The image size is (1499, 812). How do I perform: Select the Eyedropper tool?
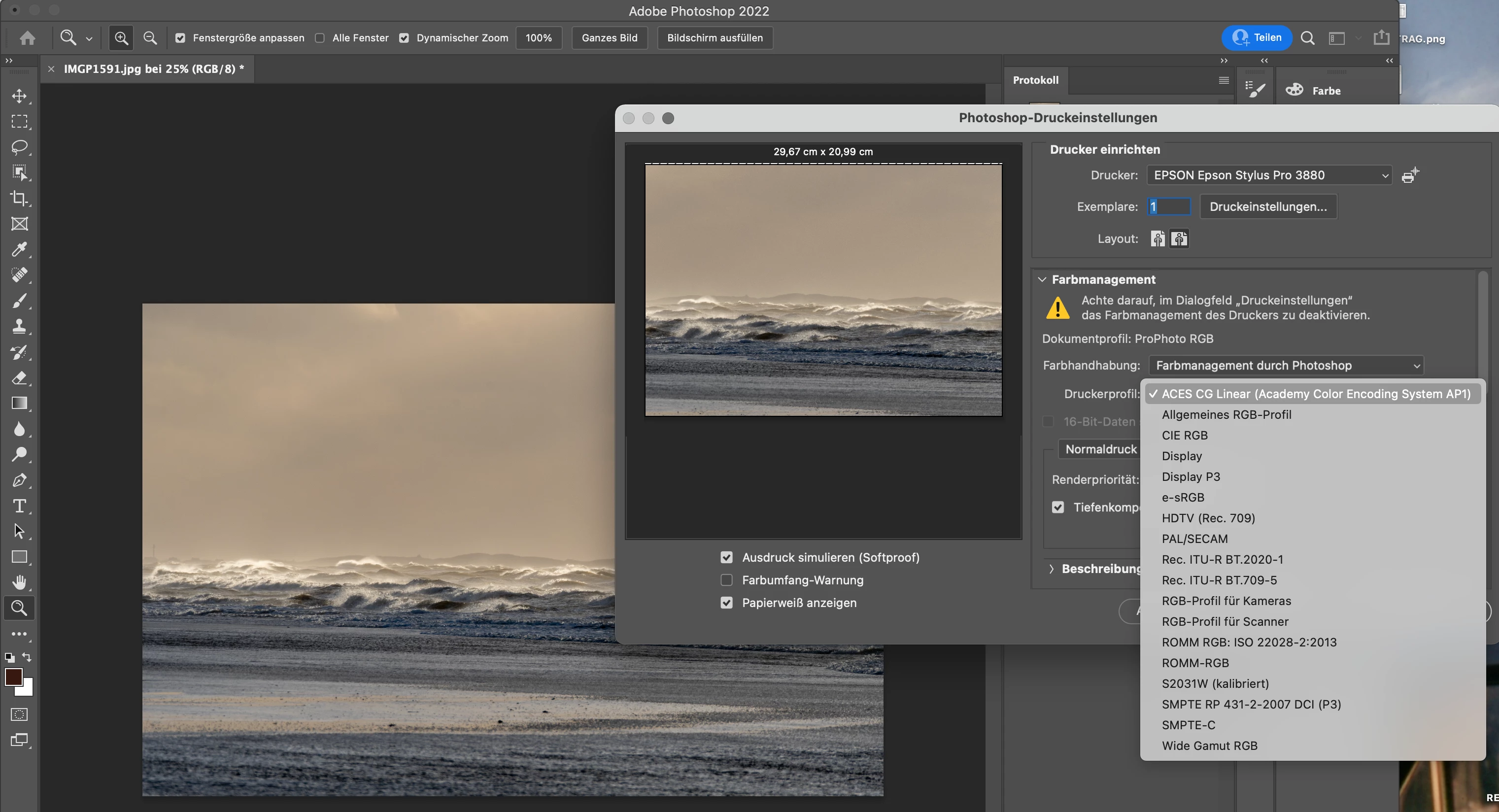pos(19,249)
